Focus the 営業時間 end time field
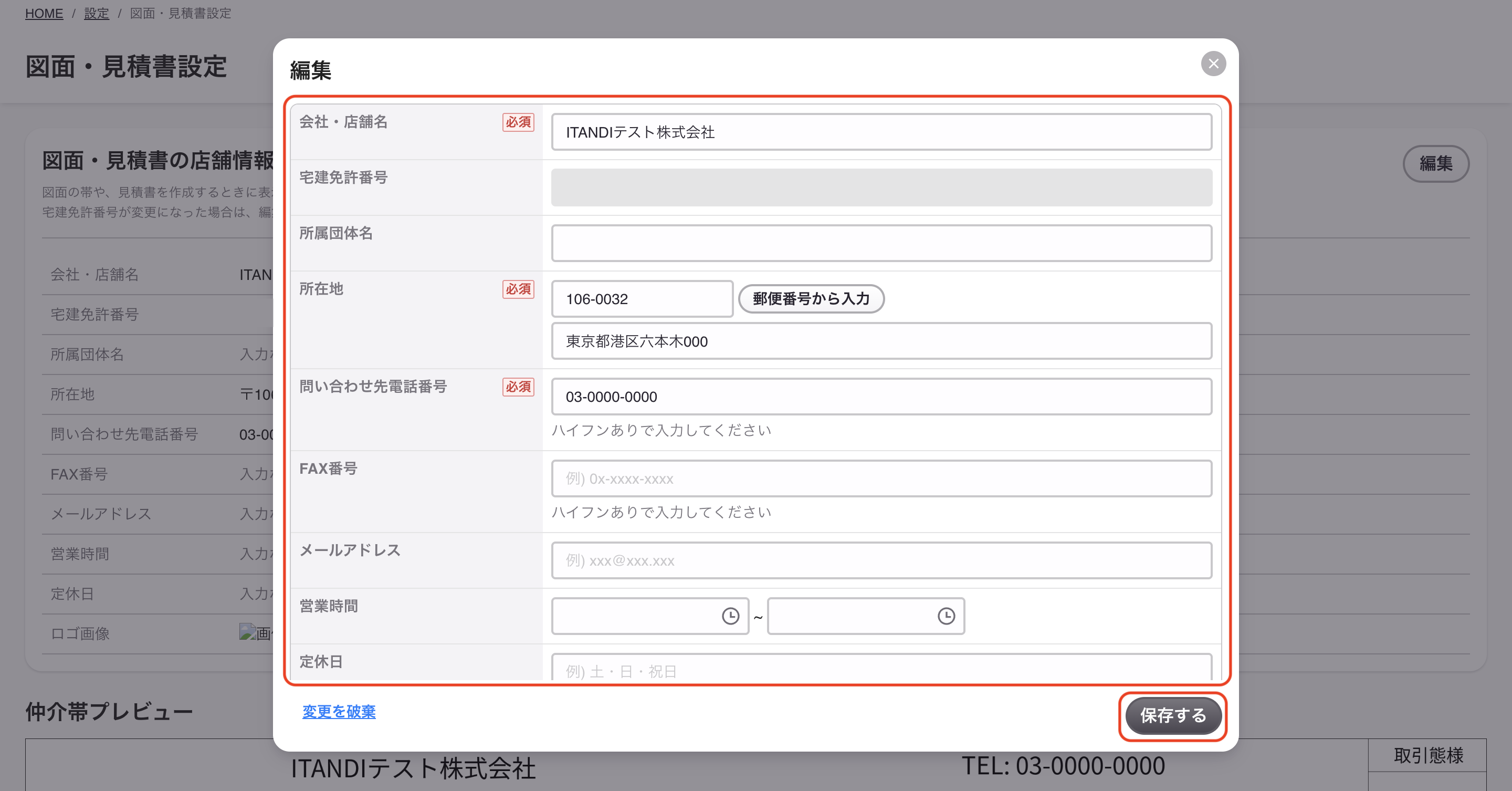 866,616
